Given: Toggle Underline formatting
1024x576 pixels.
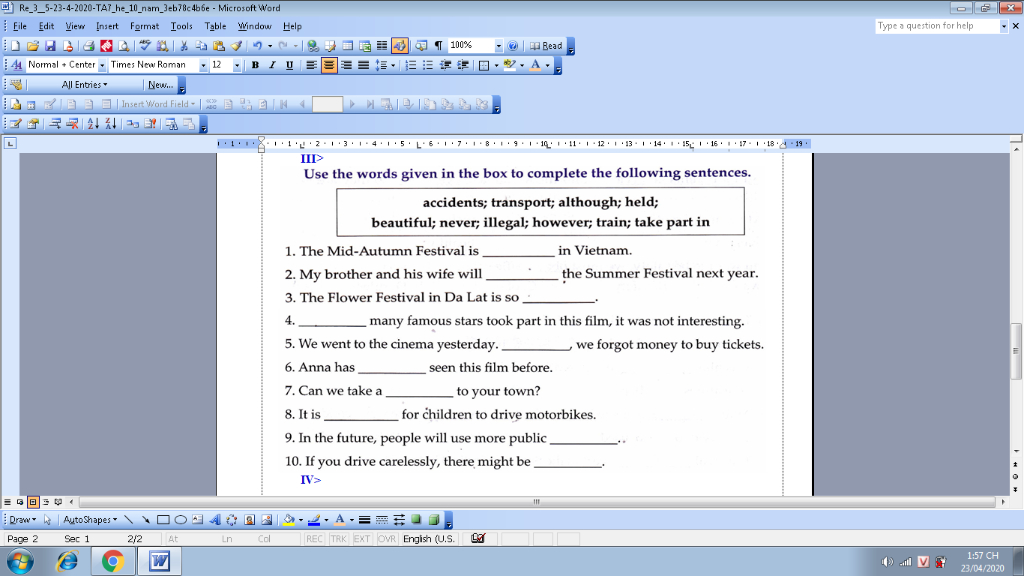Looking at the screenshot, I should (289, 65).
